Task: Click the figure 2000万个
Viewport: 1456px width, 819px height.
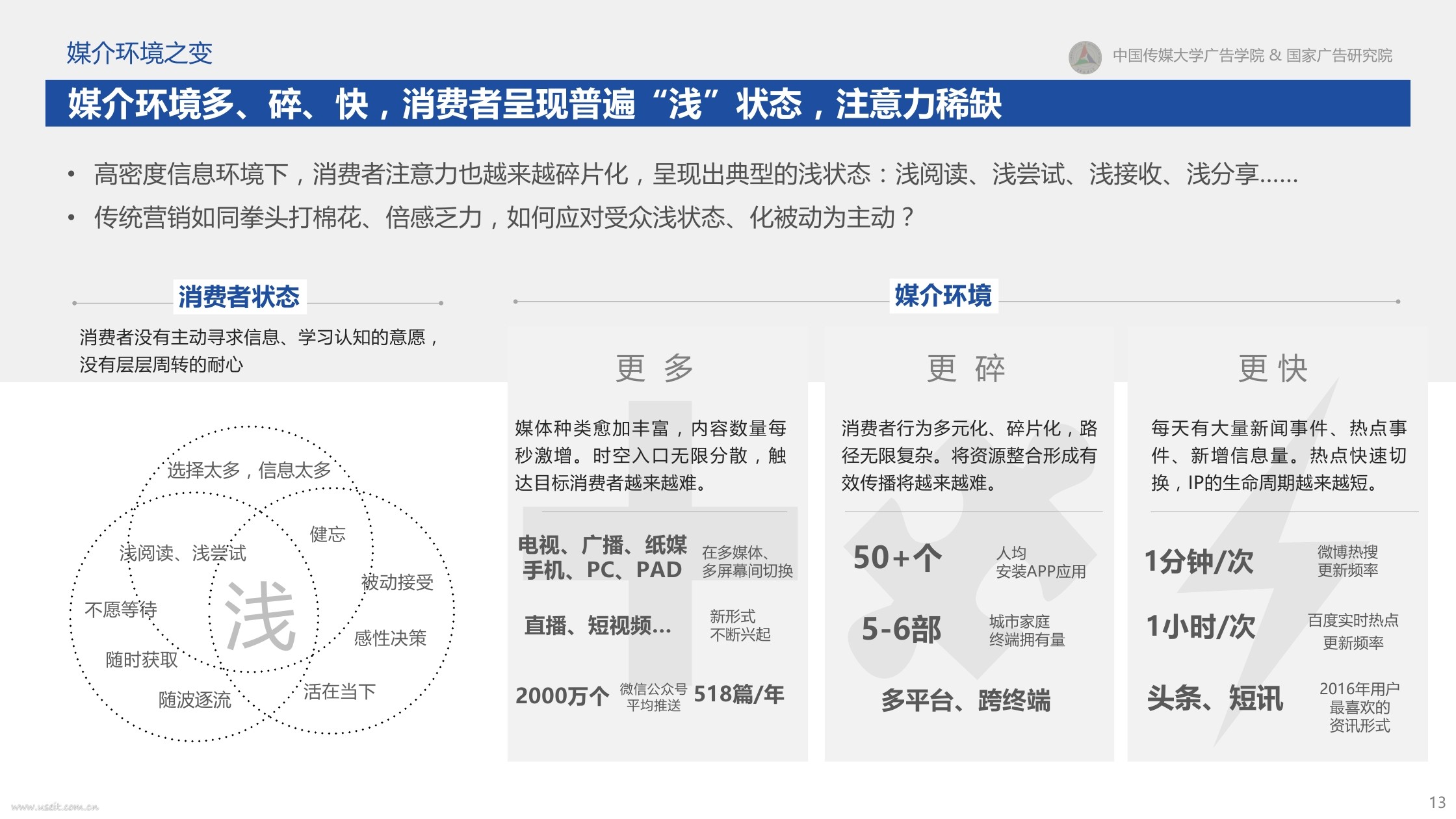Action: click(563, 696)
